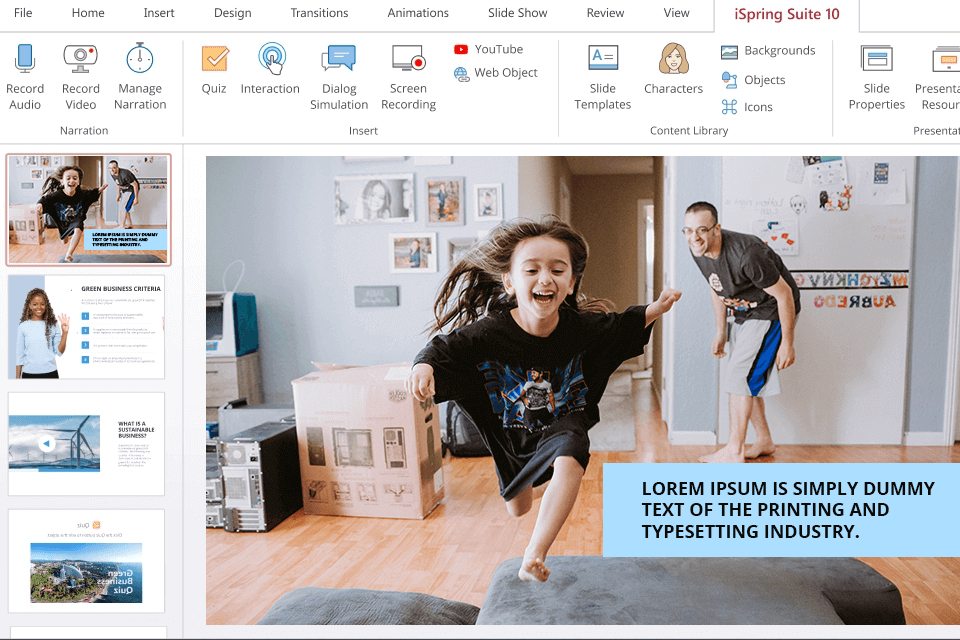Insert an Interaction

tap(270, 70)
